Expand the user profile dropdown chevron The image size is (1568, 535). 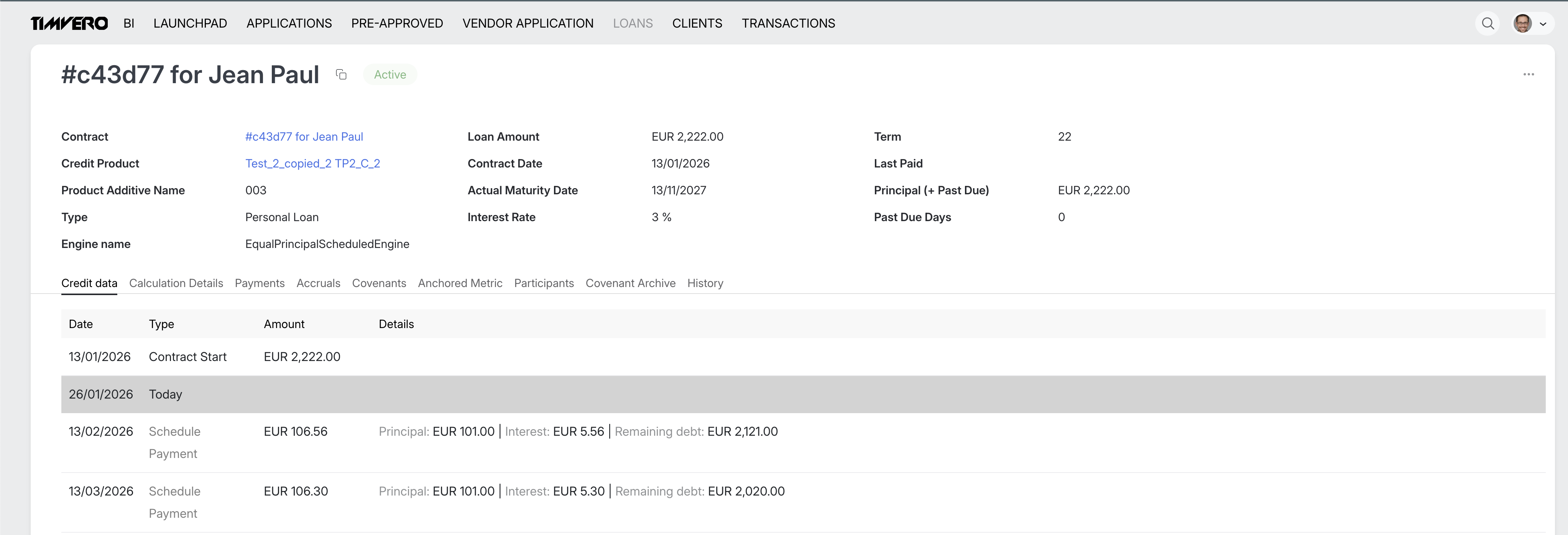(1543, 25)
